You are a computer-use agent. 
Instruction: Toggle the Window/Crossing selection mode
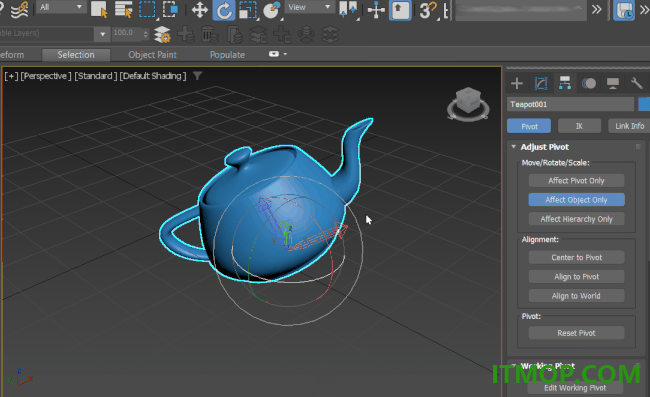coord(171,9)
